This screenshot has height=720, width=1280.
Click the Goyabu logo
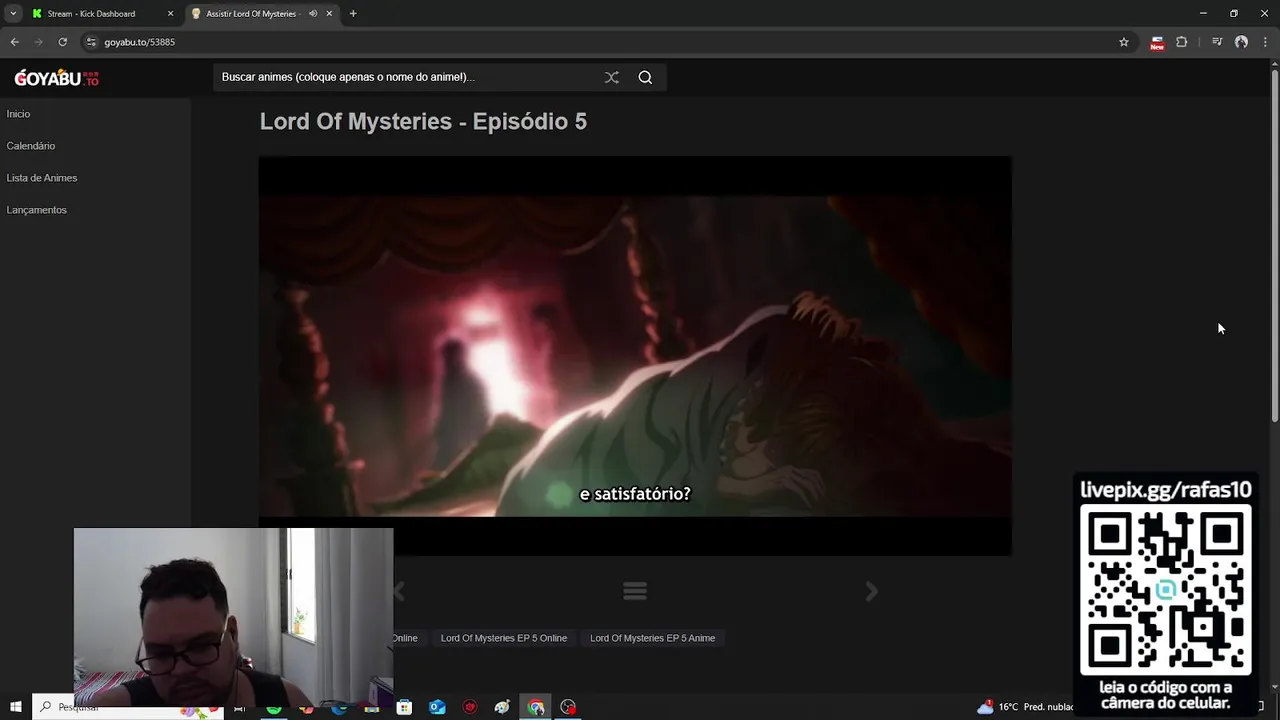tap(57, 78)
